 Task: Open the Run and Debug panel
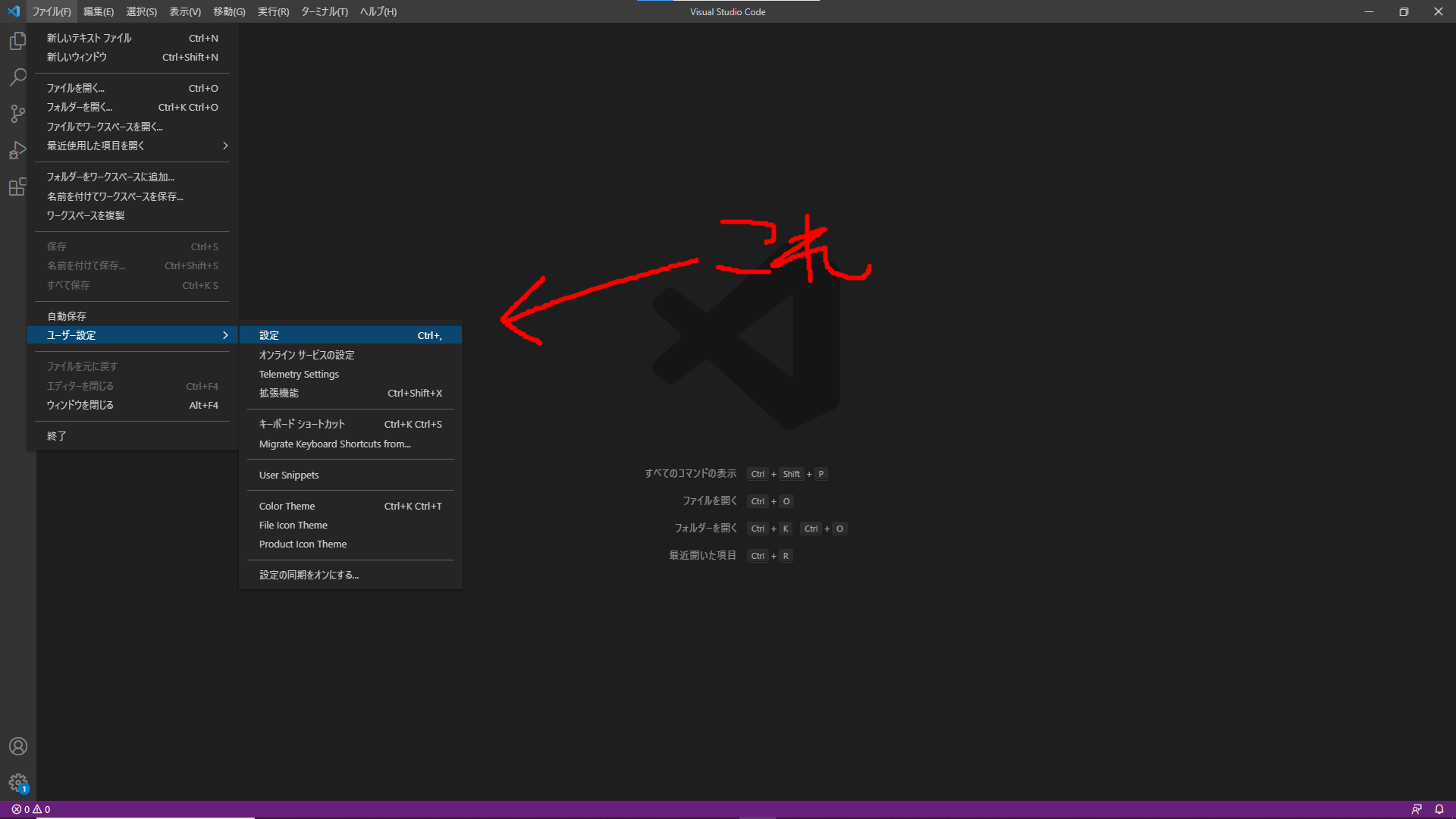(x=17, y=149)
